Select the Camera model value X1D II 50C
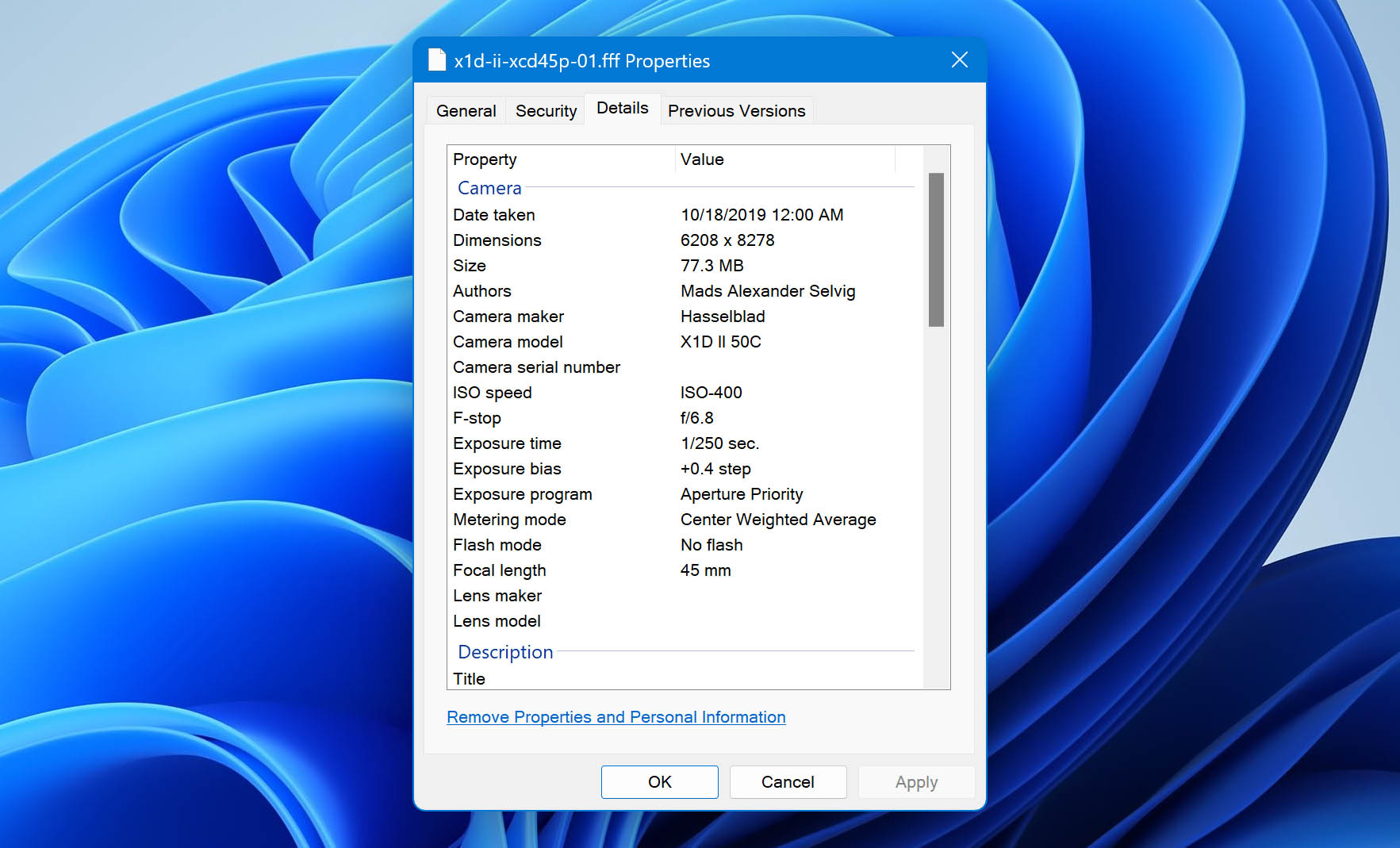This screenshot has width=1400, height=848. click(719, 341)
